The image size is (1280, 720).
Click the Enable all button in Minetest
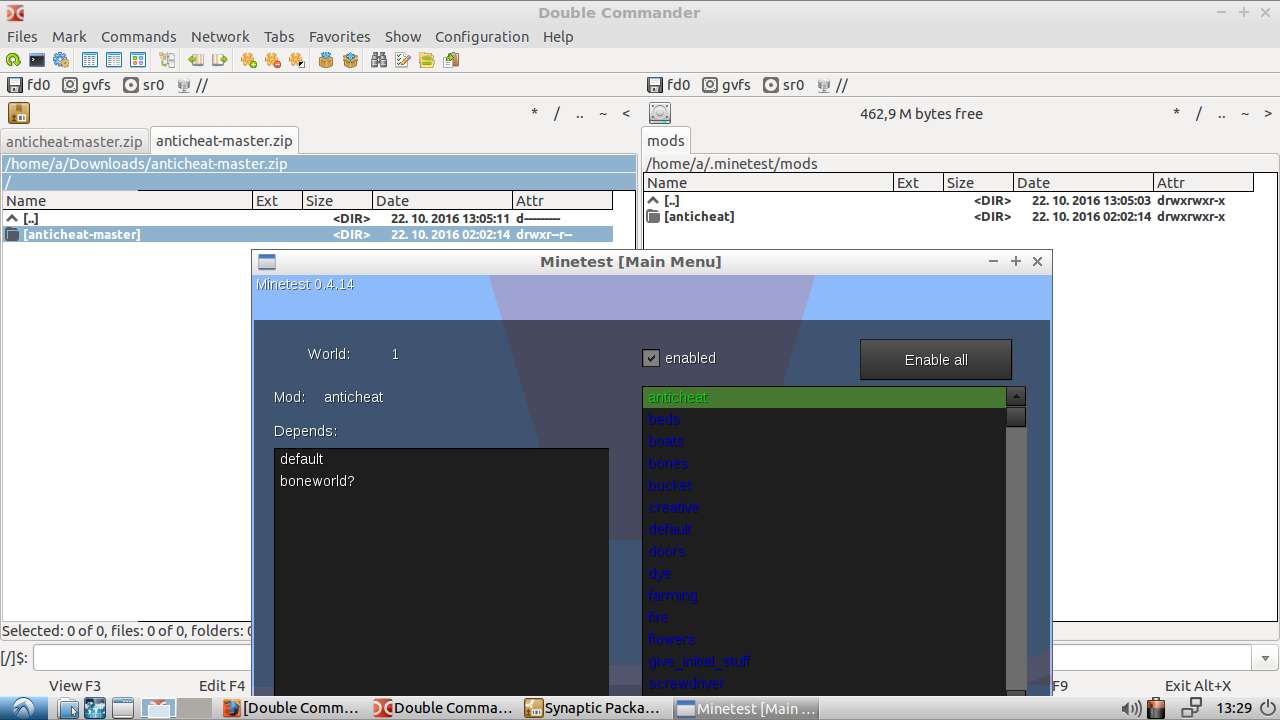coord(935,359)
